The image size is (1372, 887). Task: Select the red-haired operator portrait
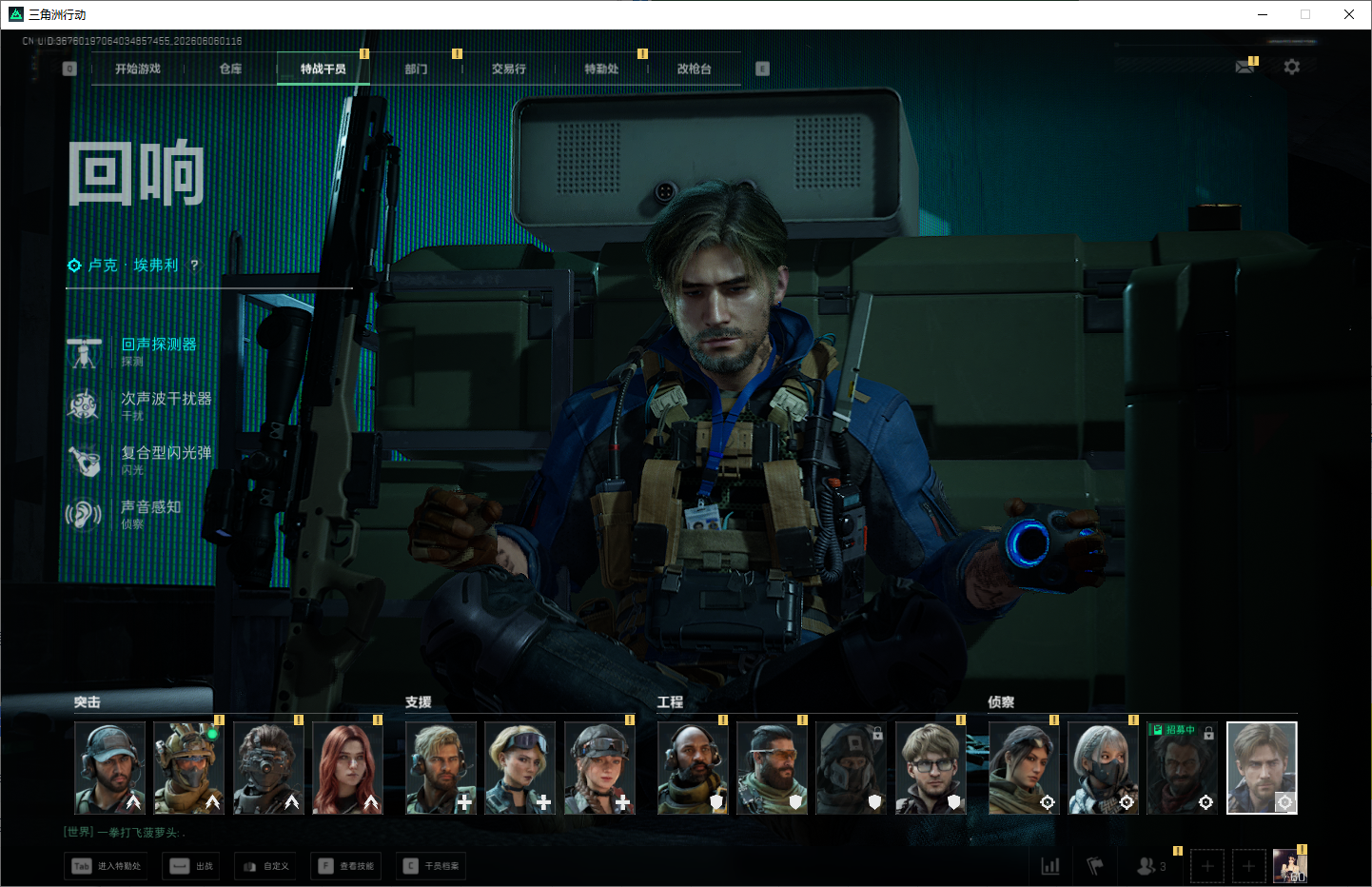click(x=348, y=767)
